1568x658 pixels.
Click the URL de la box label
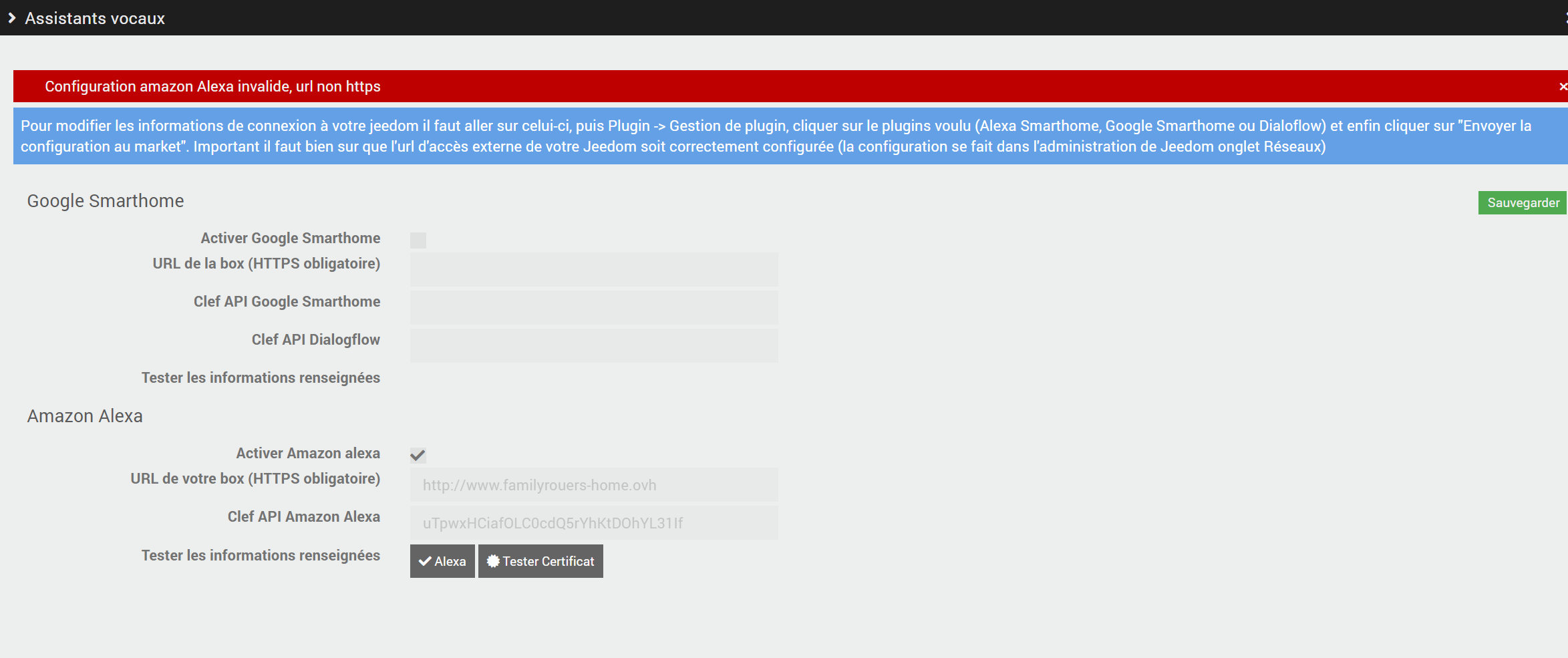coord(267,264)
